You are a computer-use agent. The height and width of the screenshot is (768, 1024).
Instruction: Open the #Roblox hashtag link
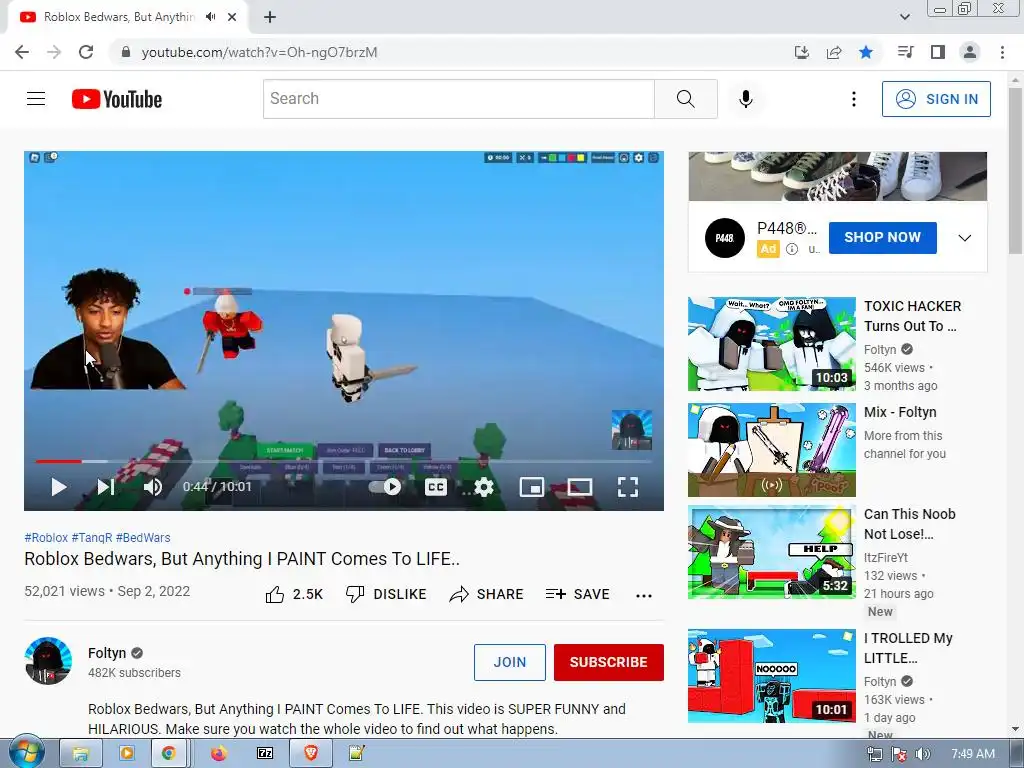tap(46, 537)
